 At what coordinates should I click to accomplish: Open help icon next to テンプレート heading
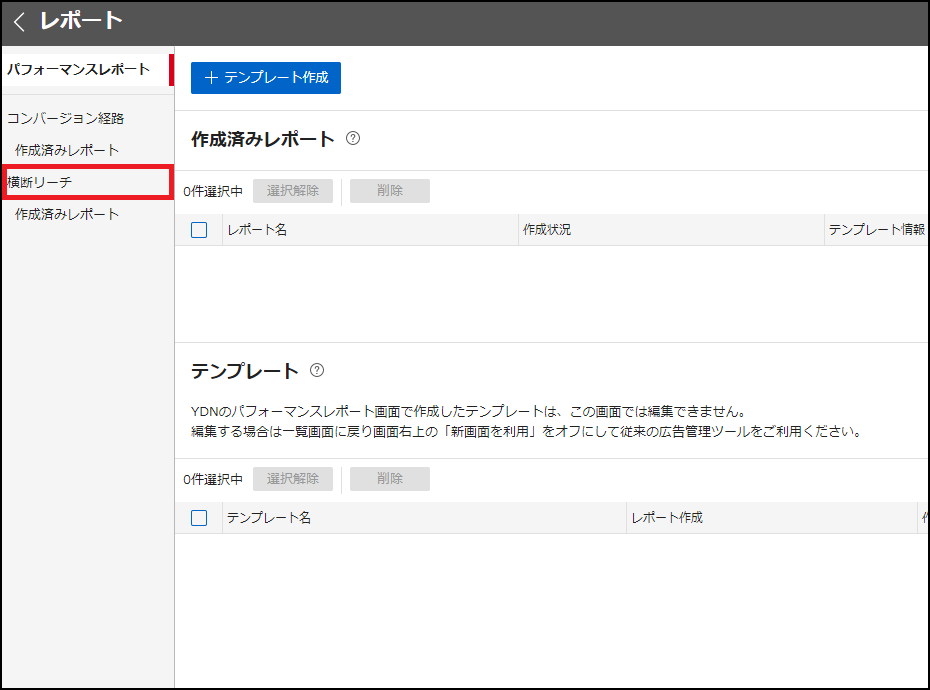coord(317,370)
